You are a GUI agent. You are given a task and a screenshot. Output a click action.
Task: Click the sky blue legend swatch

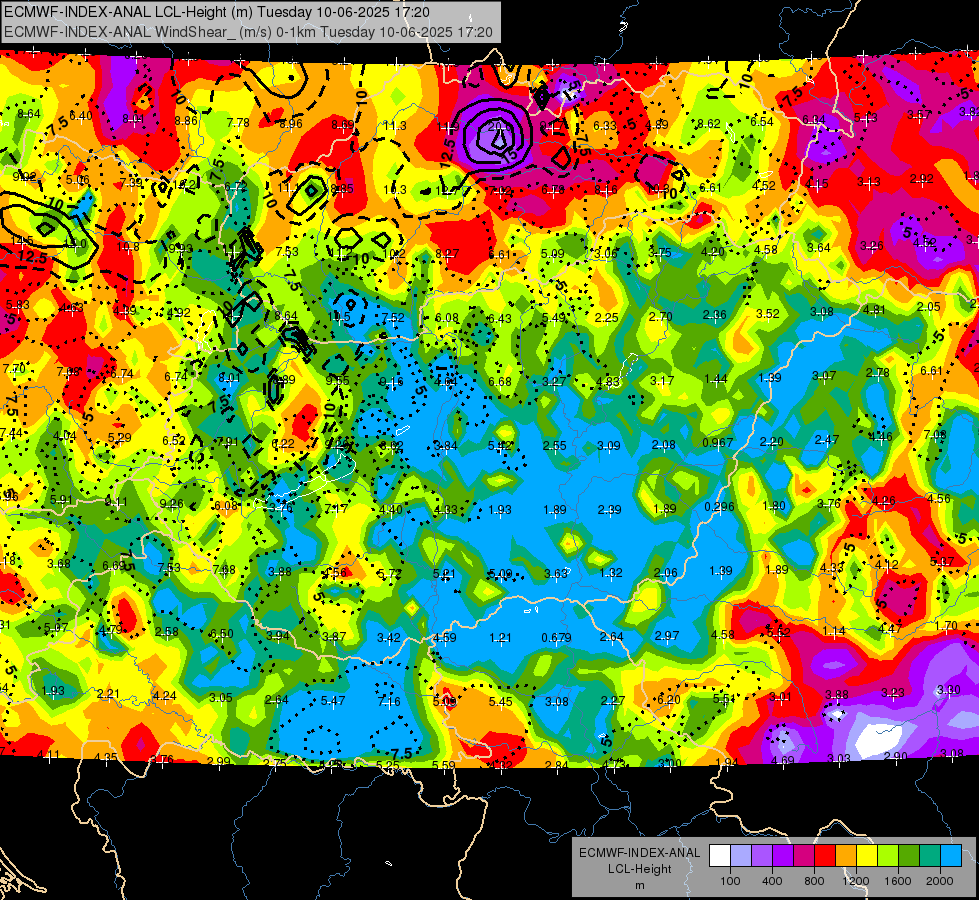coord(951,856)
